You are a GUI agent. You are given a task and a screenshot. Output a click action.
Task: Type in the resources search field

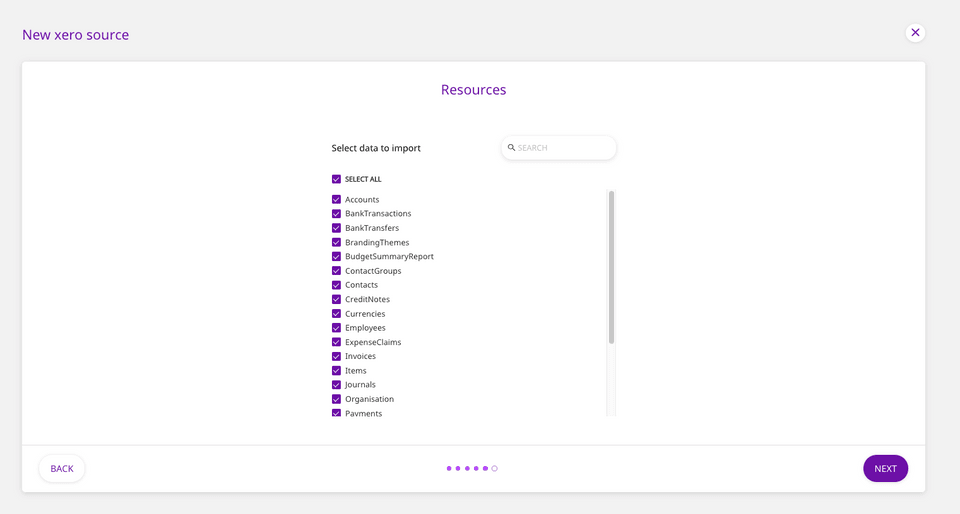[563, 148]
